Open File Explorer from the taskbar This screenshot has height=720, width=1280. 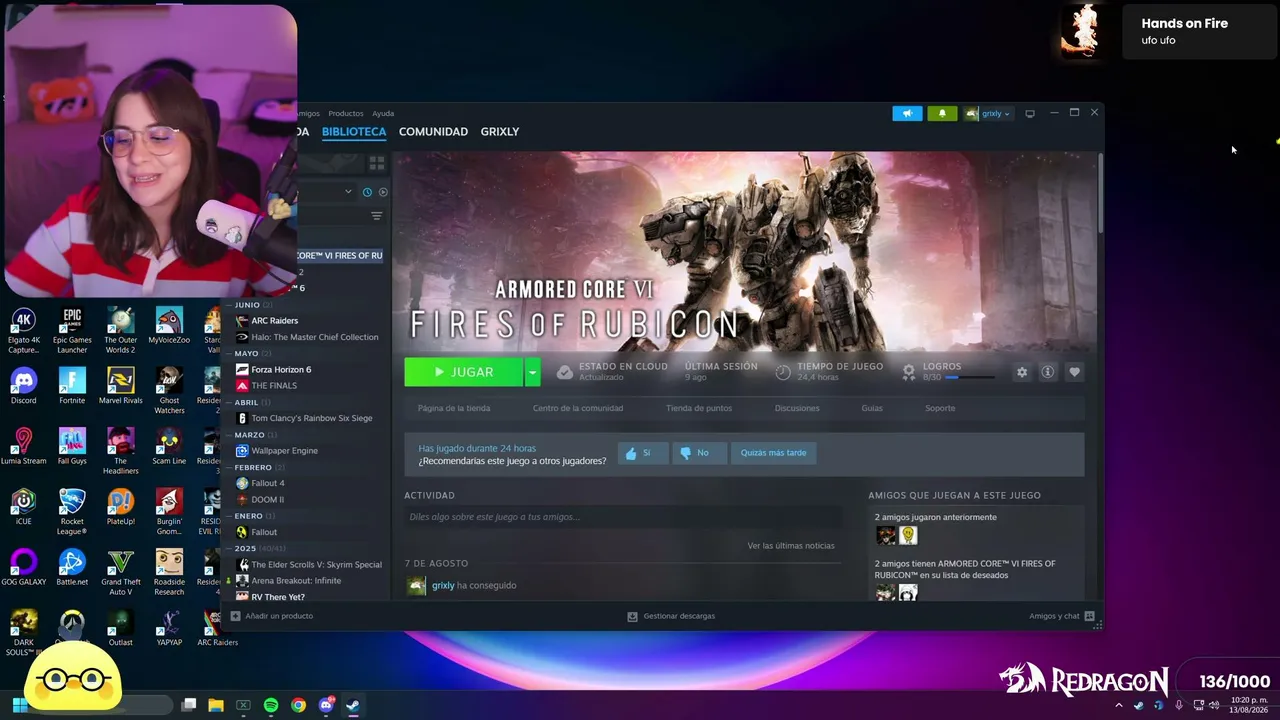(216, 705)
